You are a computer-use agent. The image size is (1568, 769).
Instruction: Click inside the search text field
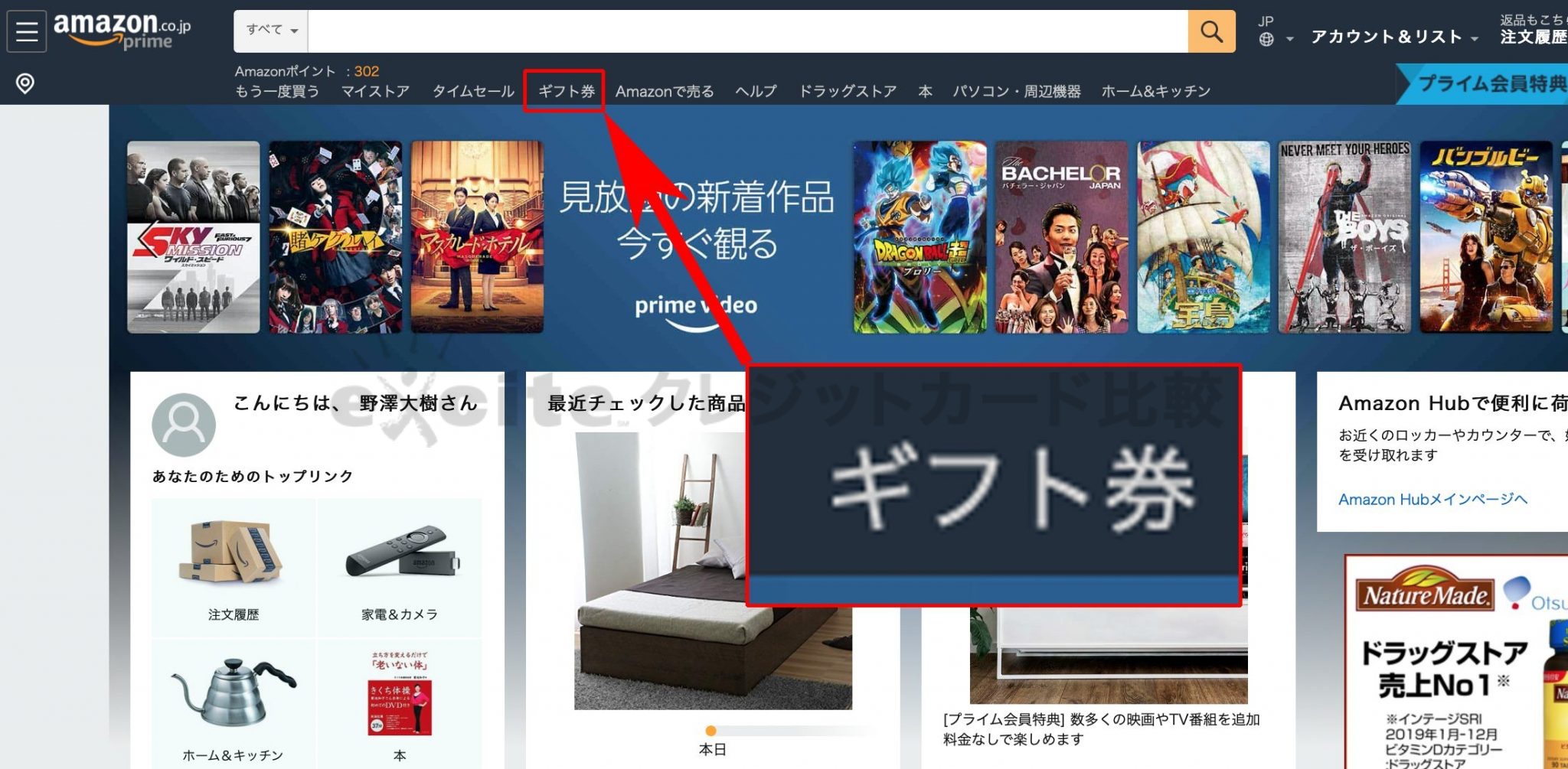(746, 31)
